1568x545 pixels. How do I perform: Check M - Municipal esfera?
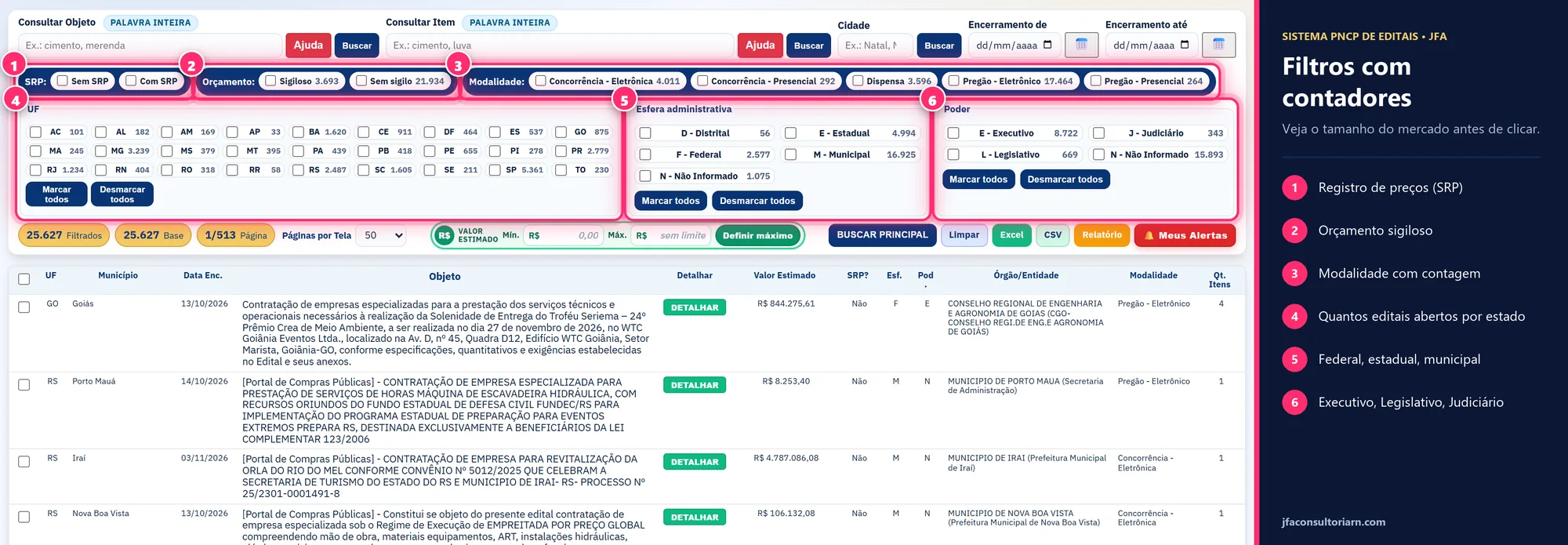(x=790, y=154)
